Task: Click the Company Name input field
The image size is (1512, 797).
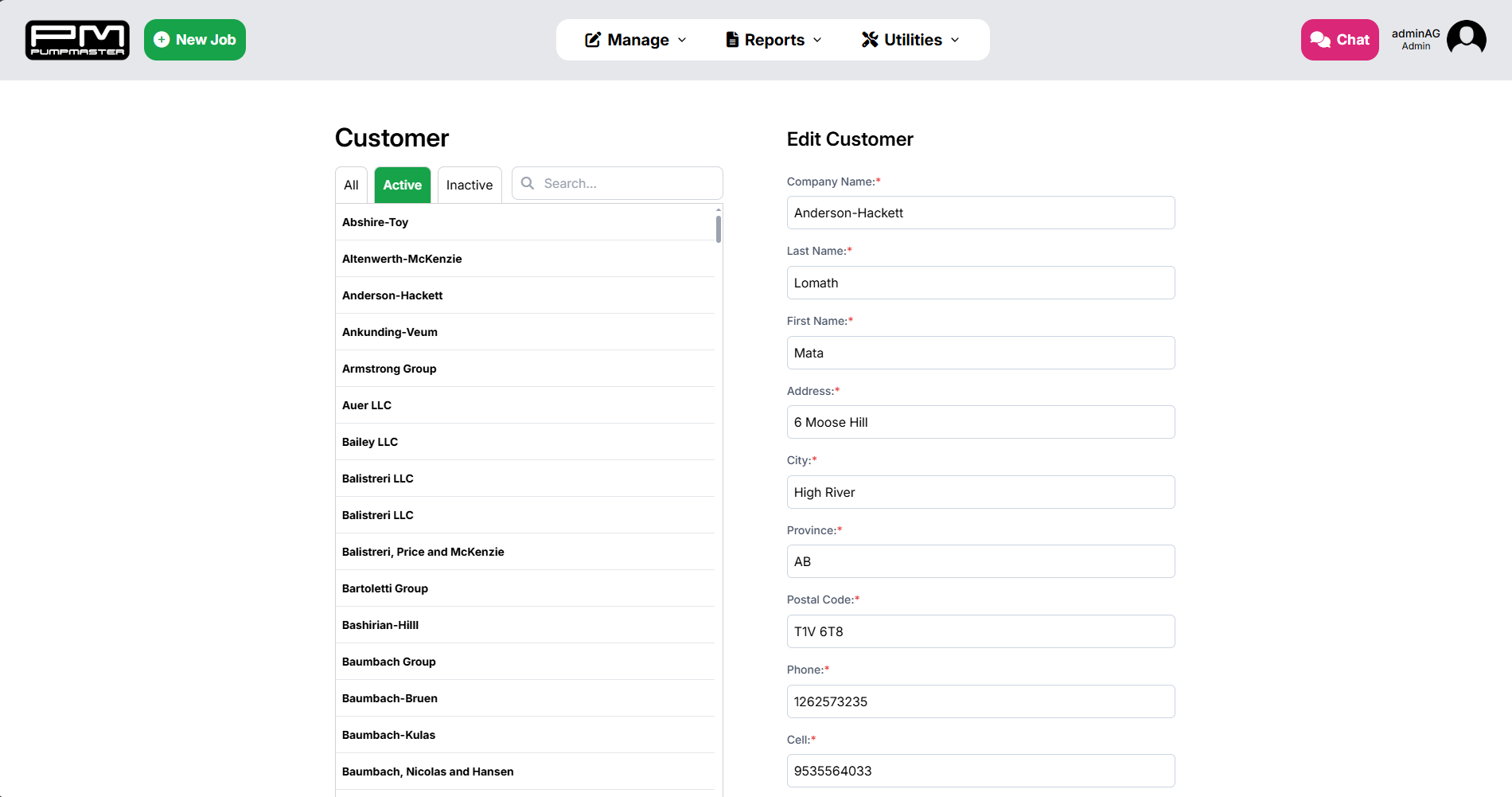Action: coord(980,213)
